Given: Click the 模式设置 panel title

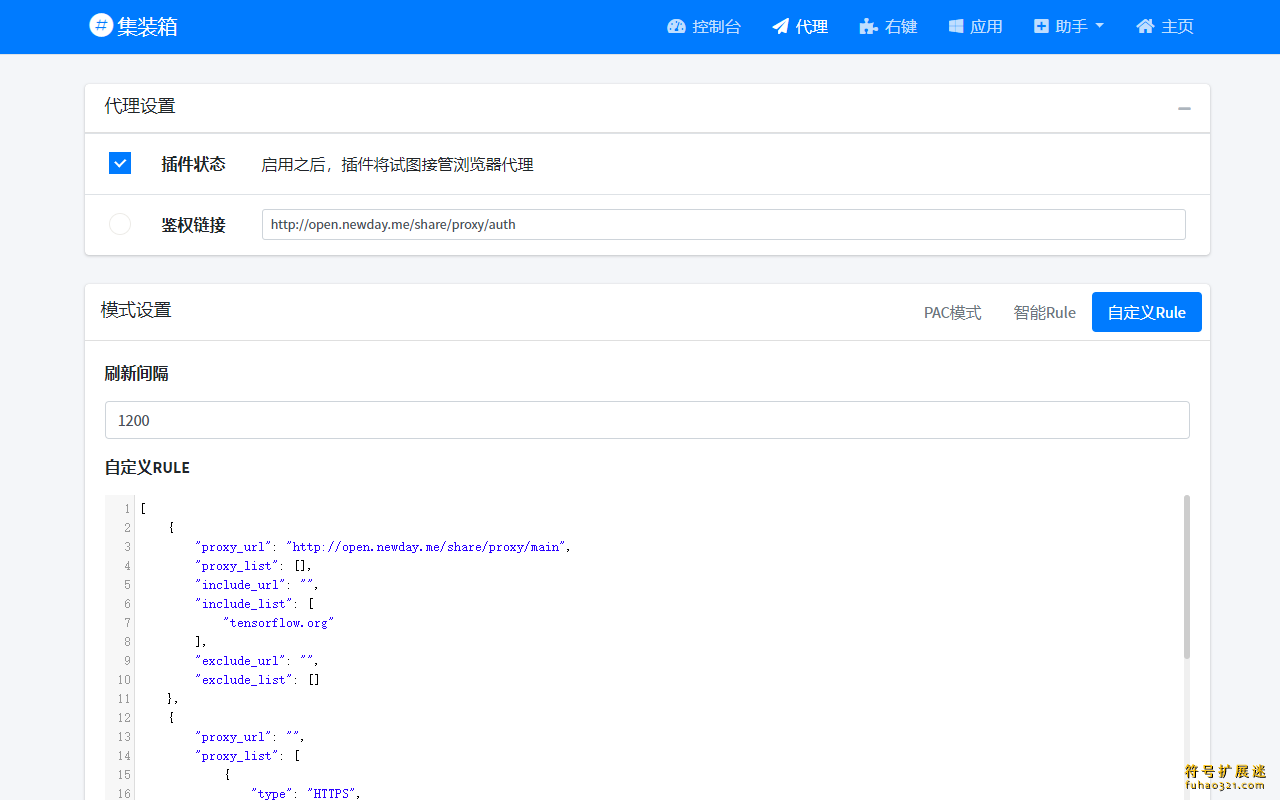Looking at the screenshot, I should 136,310.
